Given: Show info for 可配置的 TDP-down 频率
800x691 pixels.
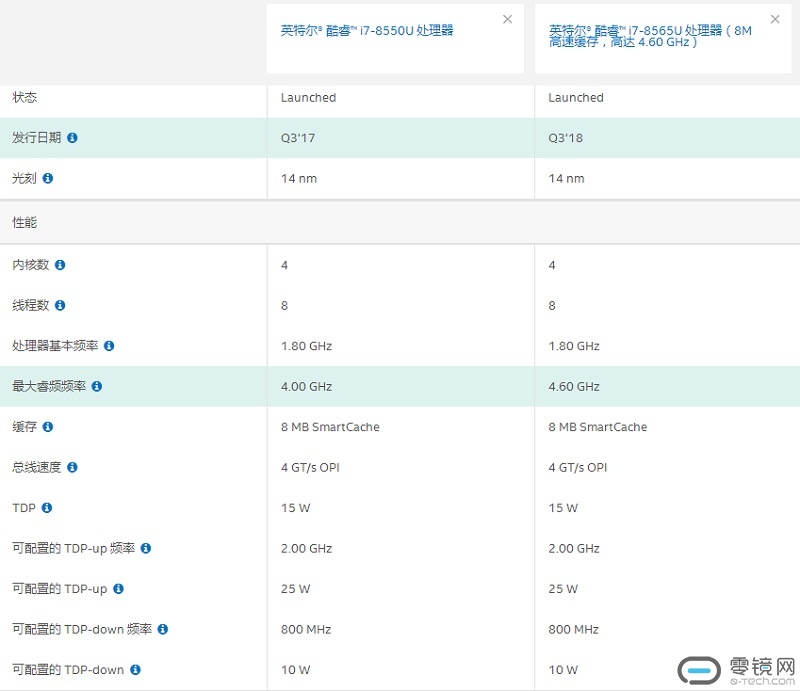Looking at the screenshot, I should [x=163, y=629].
